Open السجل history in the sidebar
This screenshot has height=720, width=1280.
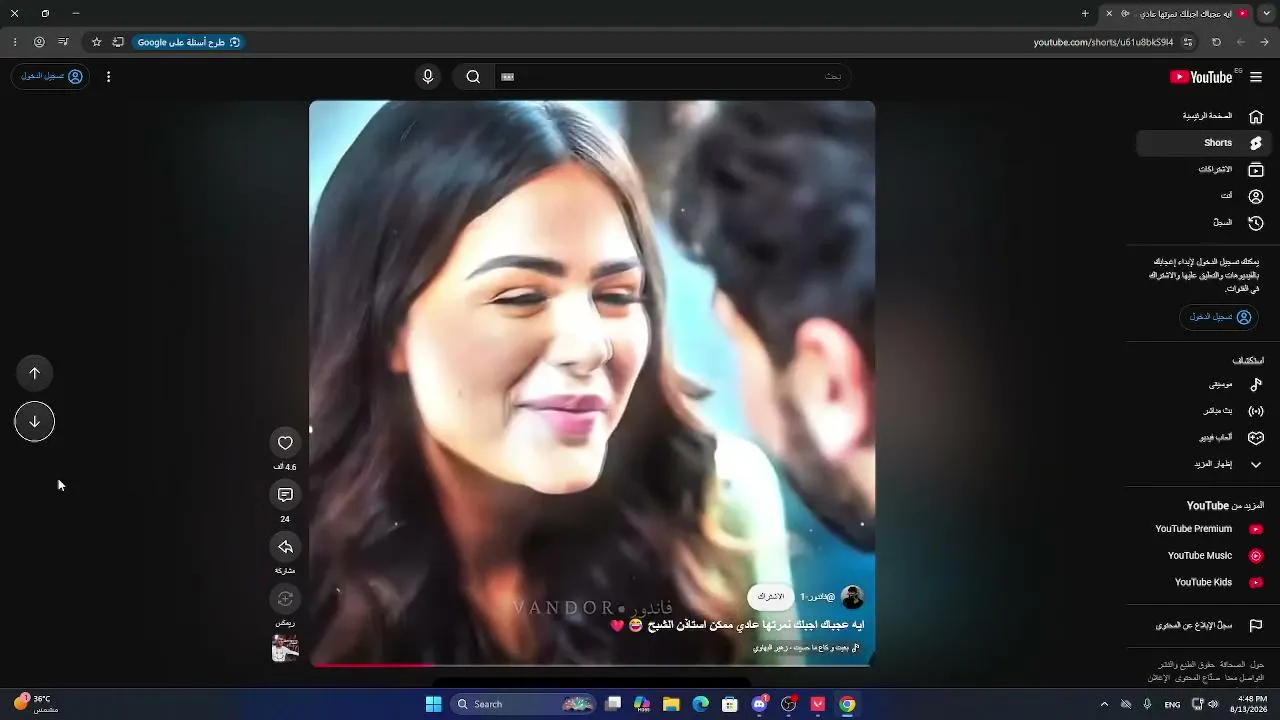tap(1203, 223)
